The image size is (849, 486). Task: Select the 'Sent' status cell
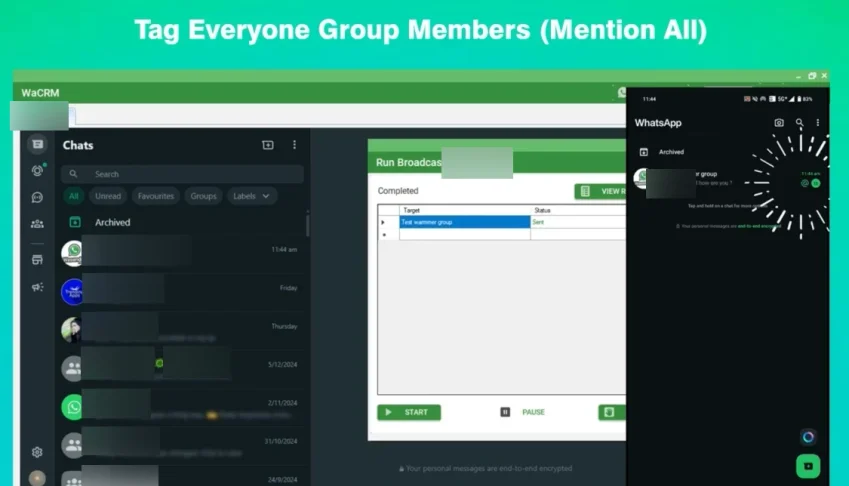click(x=578, y=222)
